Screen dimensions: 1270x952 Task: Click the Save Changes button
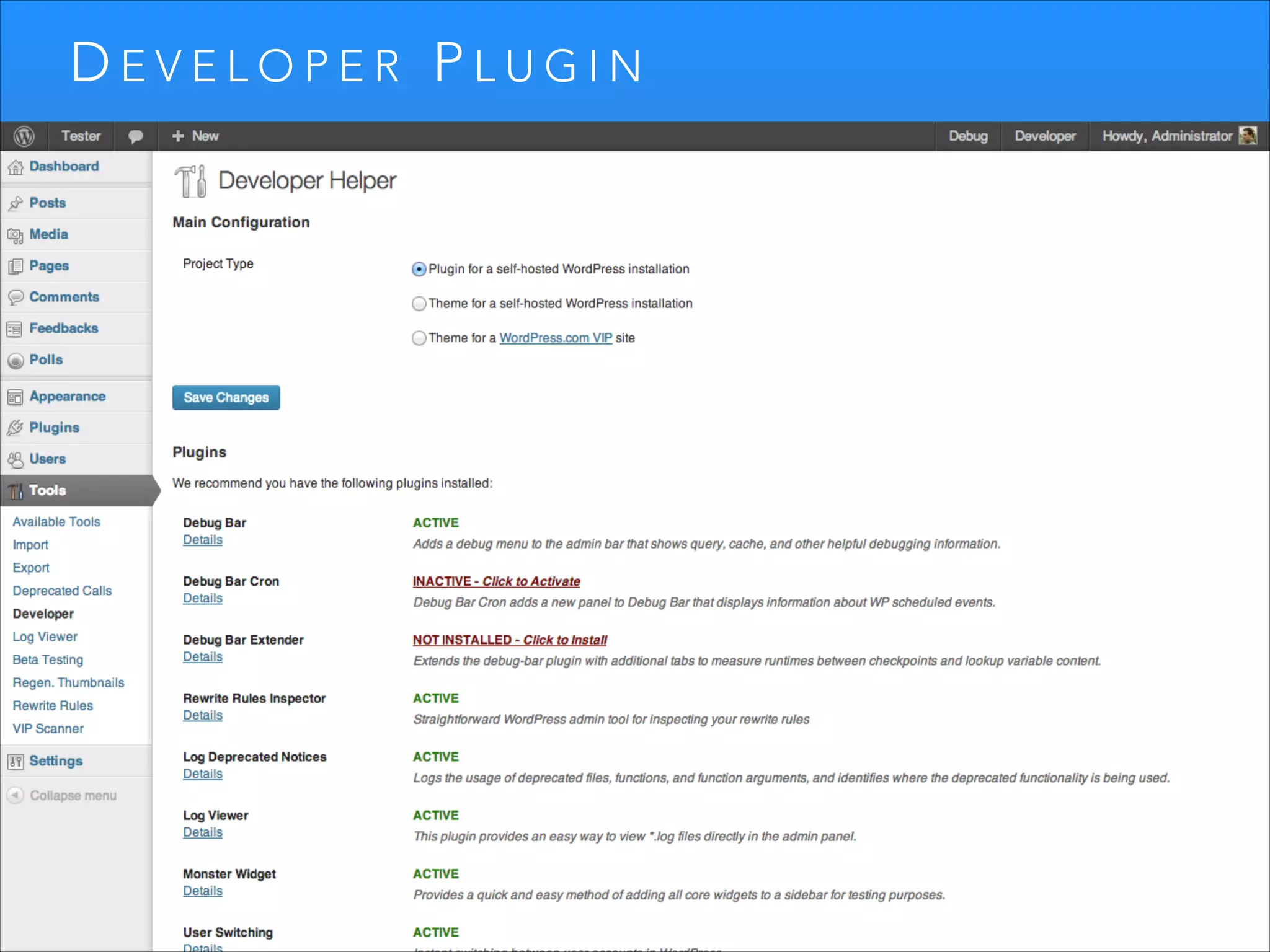[x=226, y=397]
